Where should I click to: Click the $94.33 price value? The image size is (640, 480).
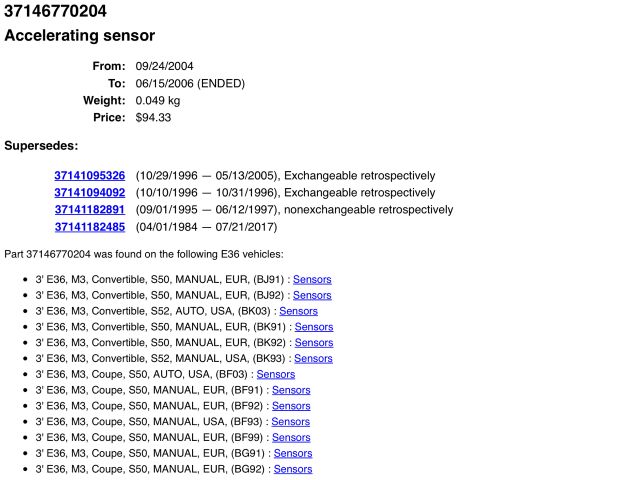pyautogui.click(x=153, y=117)
